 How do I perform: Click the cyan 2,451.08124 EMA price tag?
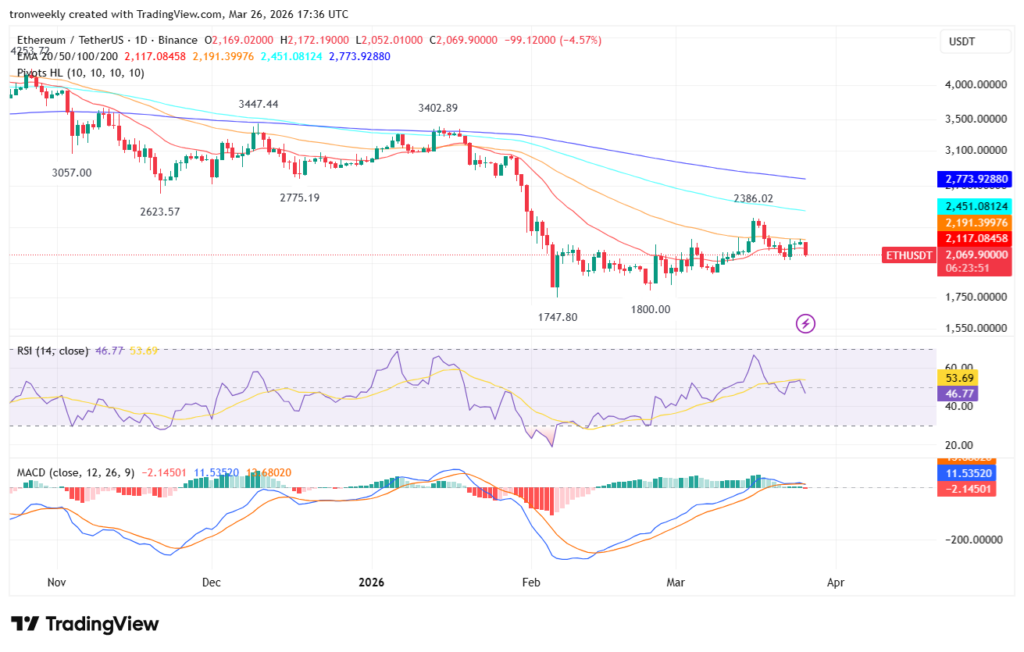[974, 206]
